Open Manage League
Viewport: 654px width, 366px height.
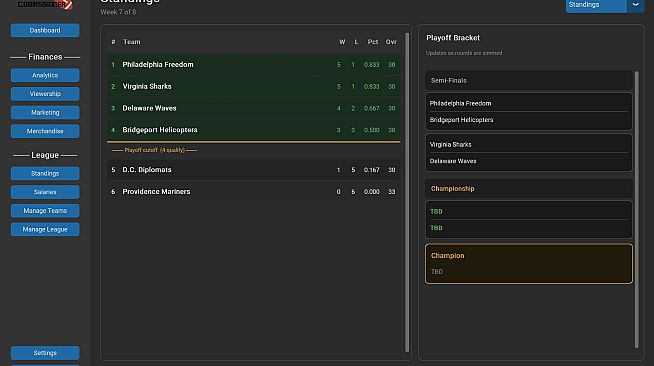pos(45,229)
